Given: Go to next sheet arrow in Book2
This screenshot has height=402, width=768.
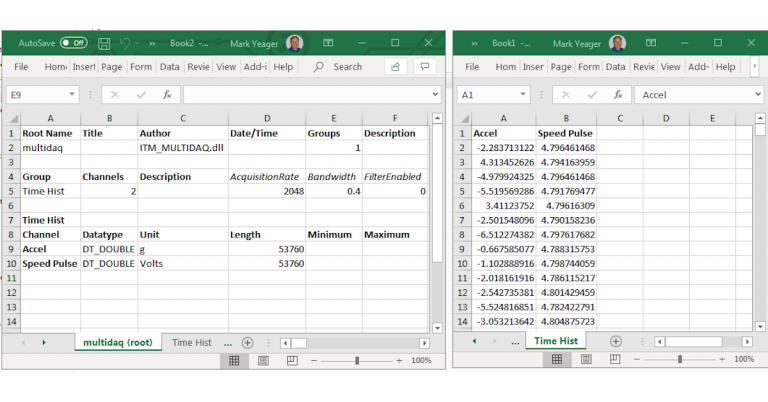Looking at the screenshot, I should coord(44,343).
